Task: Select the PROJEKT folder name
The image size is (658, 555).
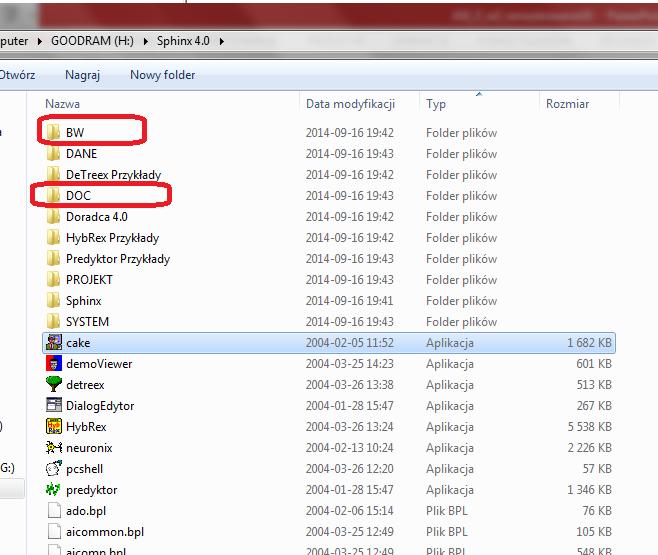Action: [89, 279]
